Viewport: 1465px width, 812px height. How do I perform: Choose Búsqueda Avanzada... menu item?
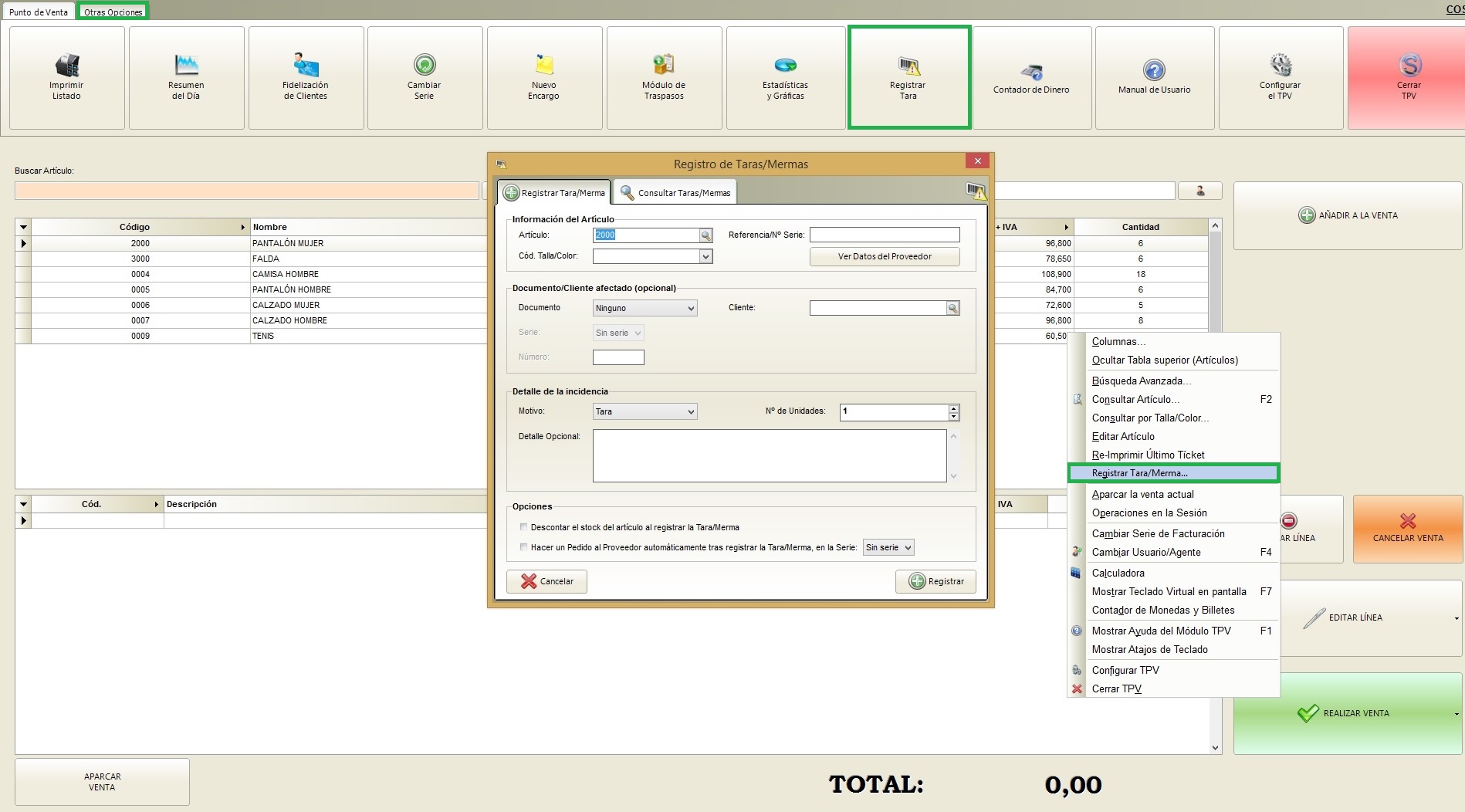[1173, 381]
